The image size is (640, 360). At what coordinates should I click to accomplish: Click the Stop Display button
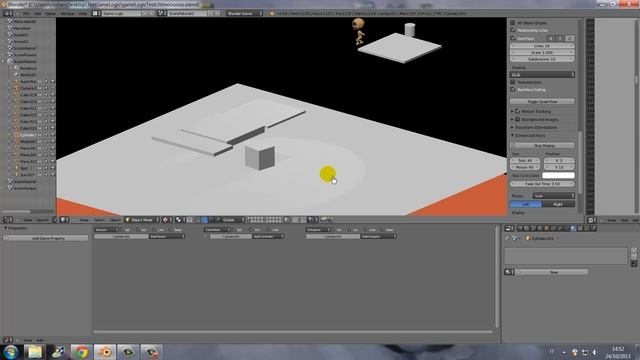tap(542, 146)
